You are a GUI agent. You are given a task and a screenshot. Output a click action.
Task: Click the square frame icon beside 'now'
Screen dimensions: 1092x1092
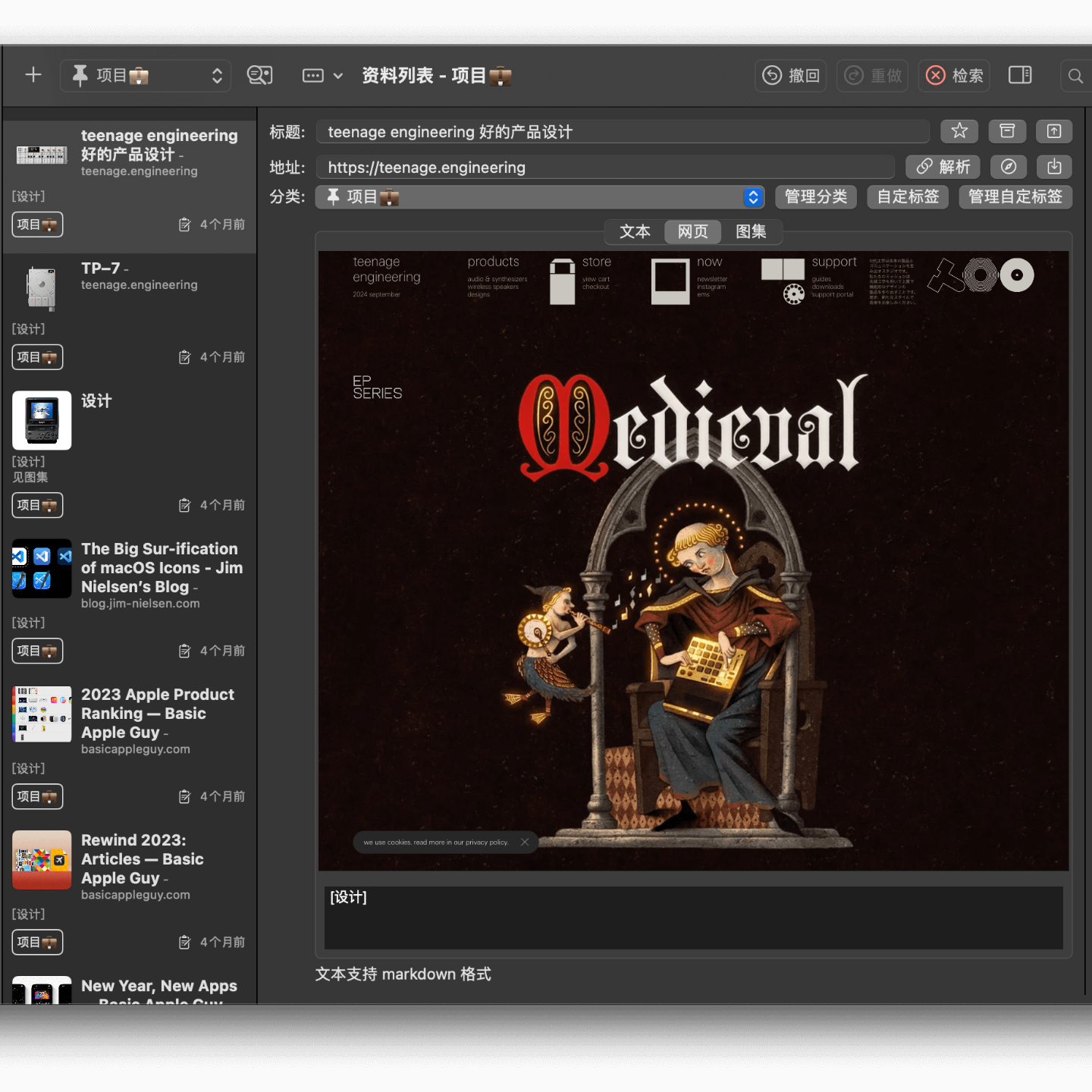coord(670,281)
